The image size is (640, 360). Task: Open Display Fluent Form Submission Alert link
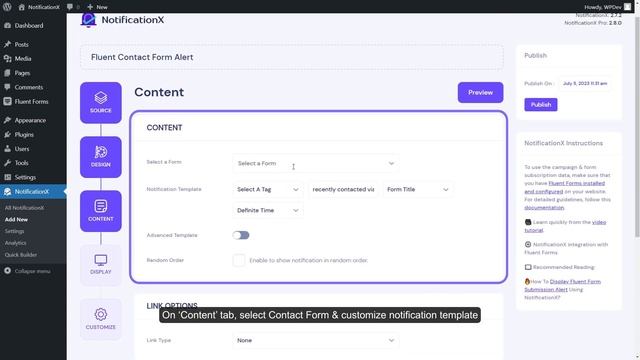(x=563, y=285)
